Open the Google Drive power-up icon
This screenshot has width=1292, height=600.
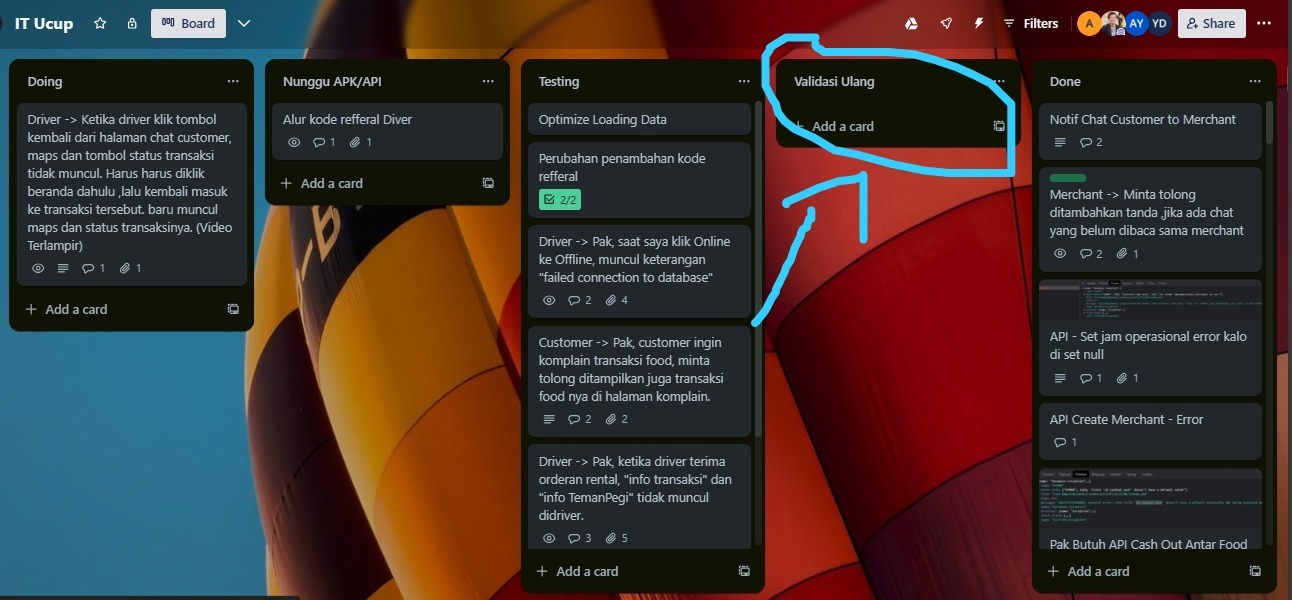pos(911,23)
